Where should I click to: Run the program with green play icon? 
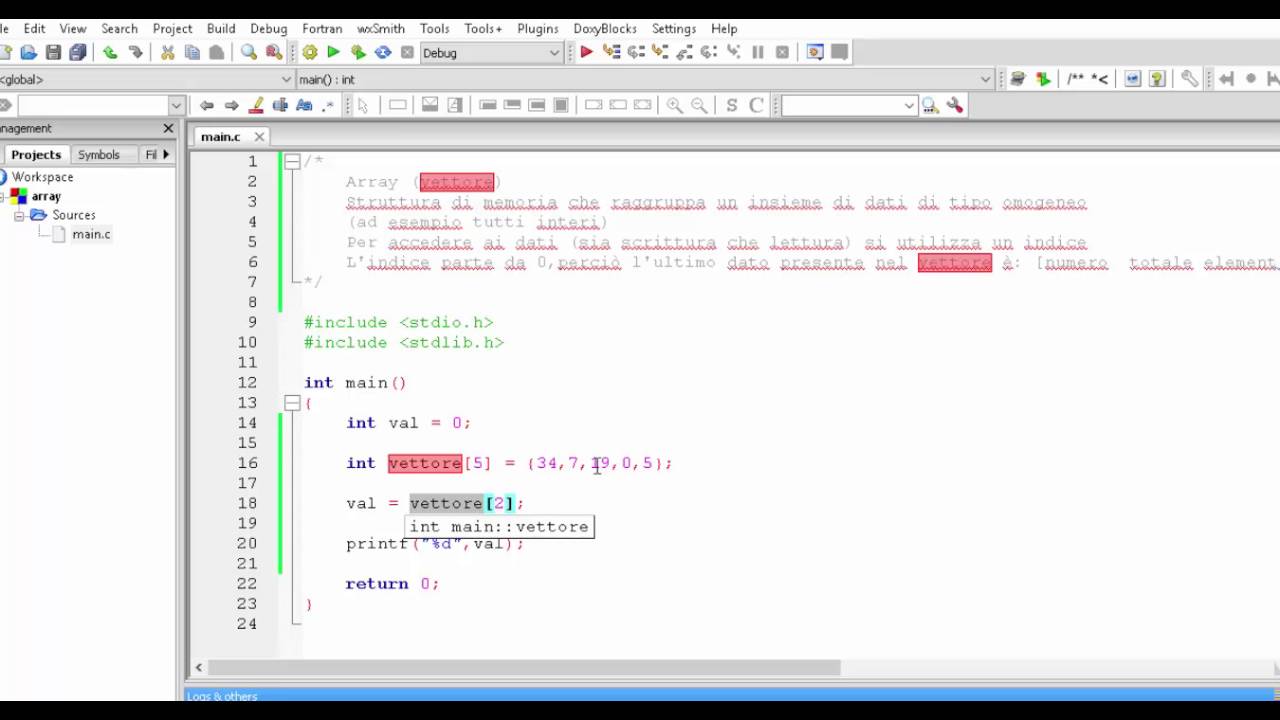(334, 53)
